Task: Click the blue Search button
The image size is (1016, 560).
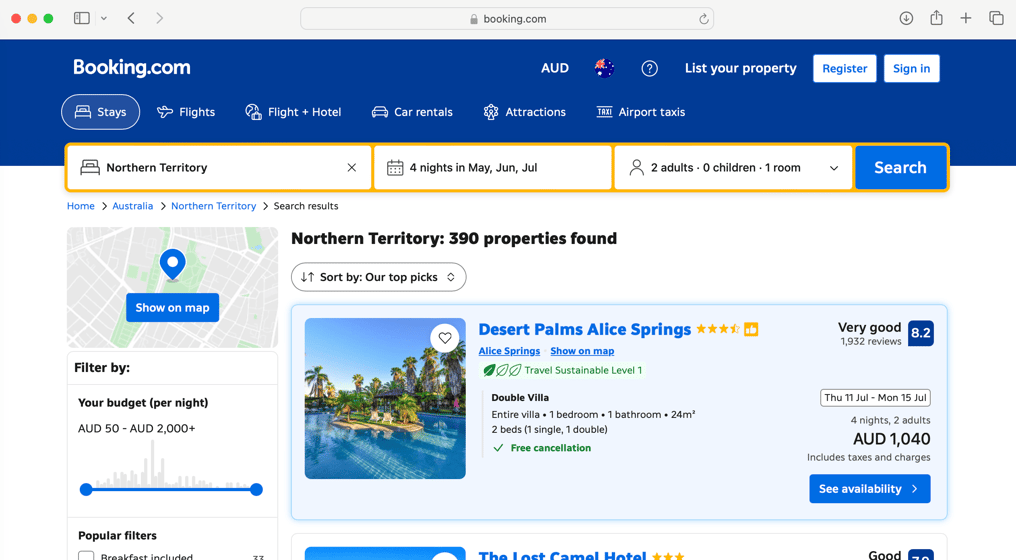Action: (x=900, y=167)
